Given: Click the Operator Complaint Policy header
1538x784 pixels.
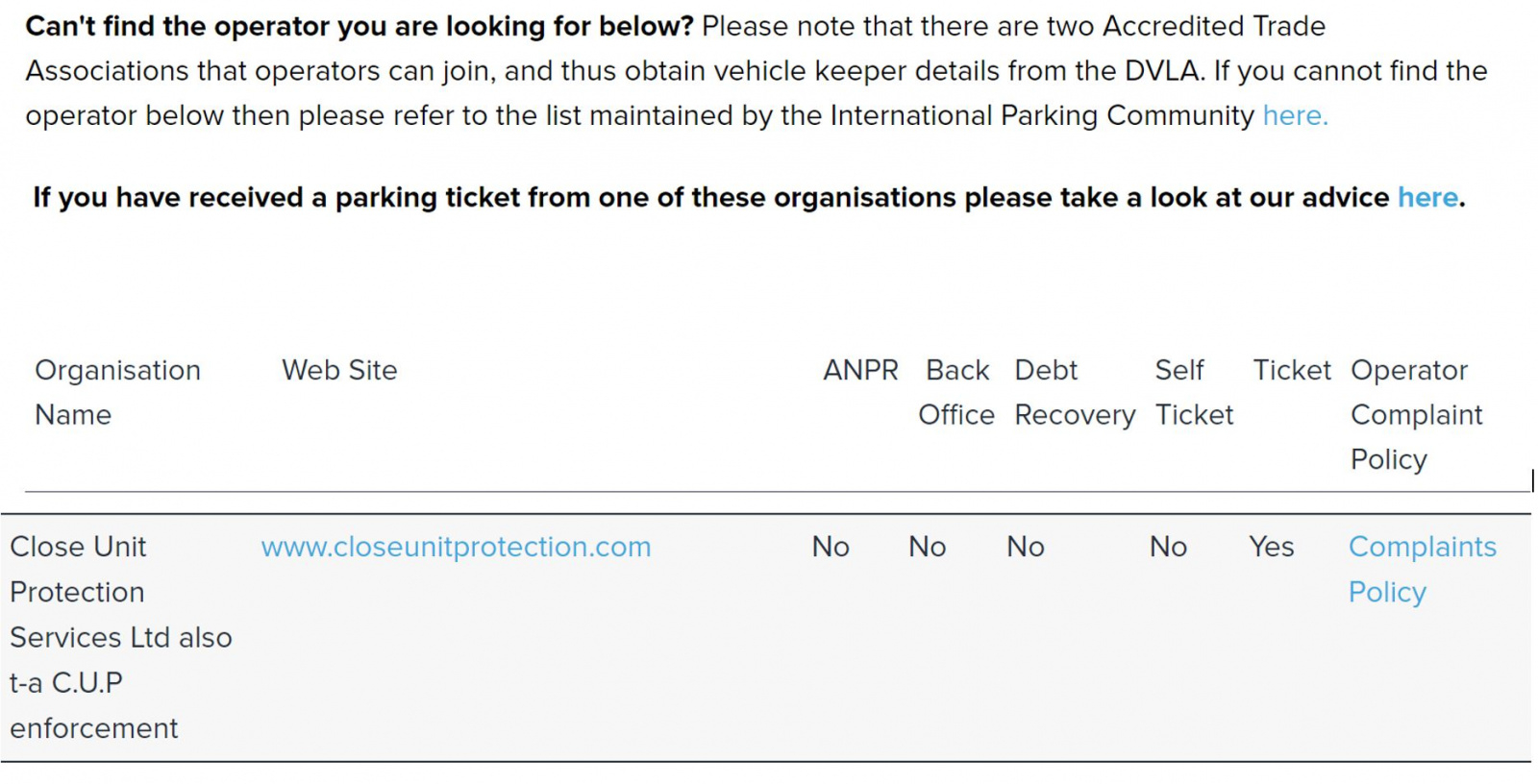Looking at the screenshot, I should (1416, 414).
